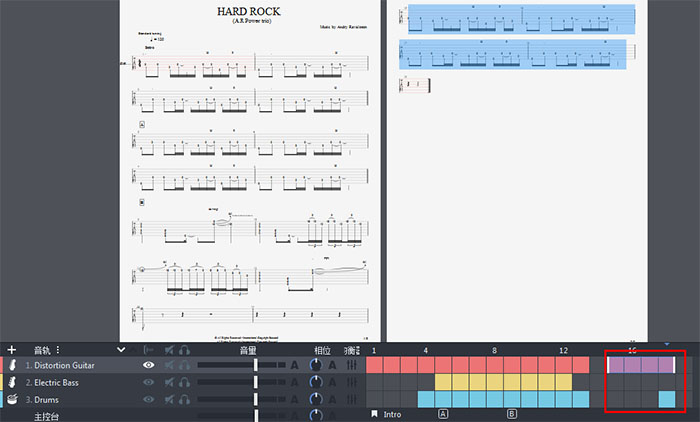Open the 音轨 options menu (three dots)
Screen dimensions: 700x422
(x=57, y=350)
